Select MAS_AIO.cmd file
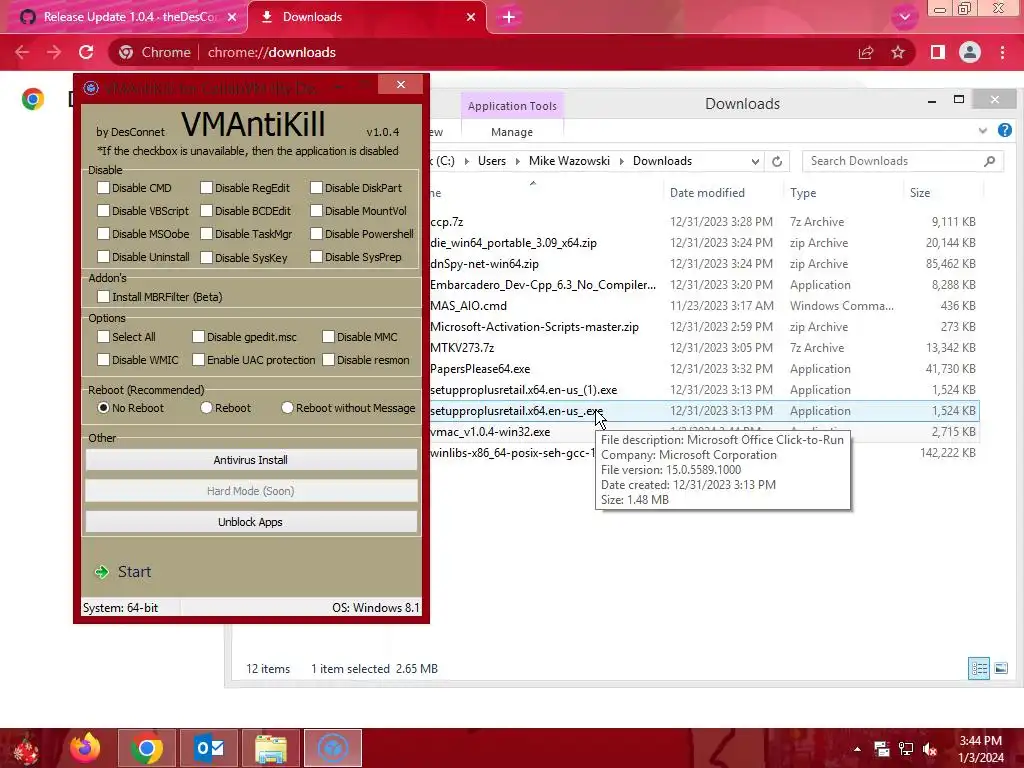The height and width of the screenshot is (768, 1024). [468, 306]
